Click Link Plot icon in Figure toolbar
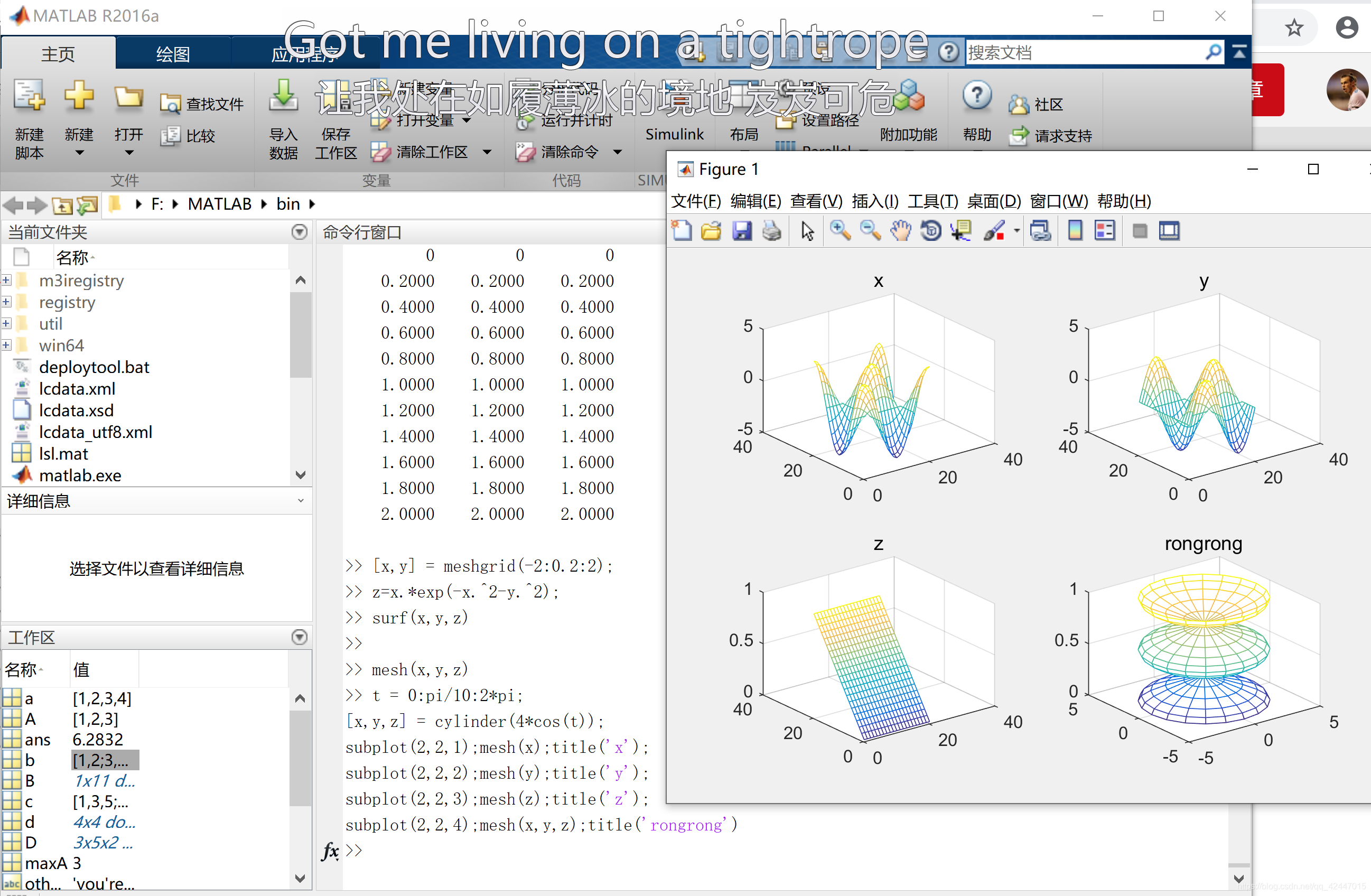 click(1040, 231)
